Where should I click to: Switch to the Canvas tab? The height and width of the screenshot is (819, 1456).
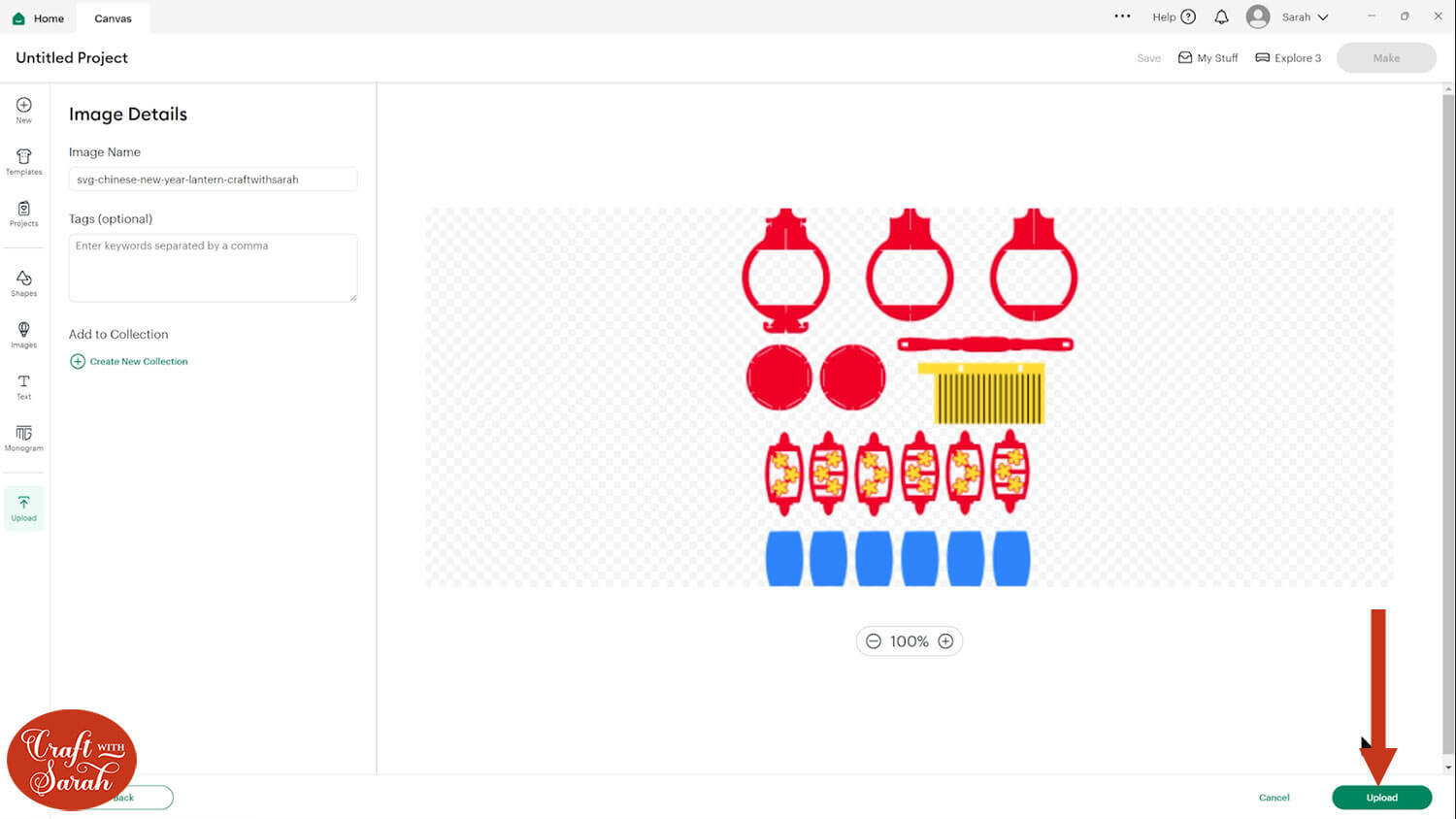click(113, 17)
